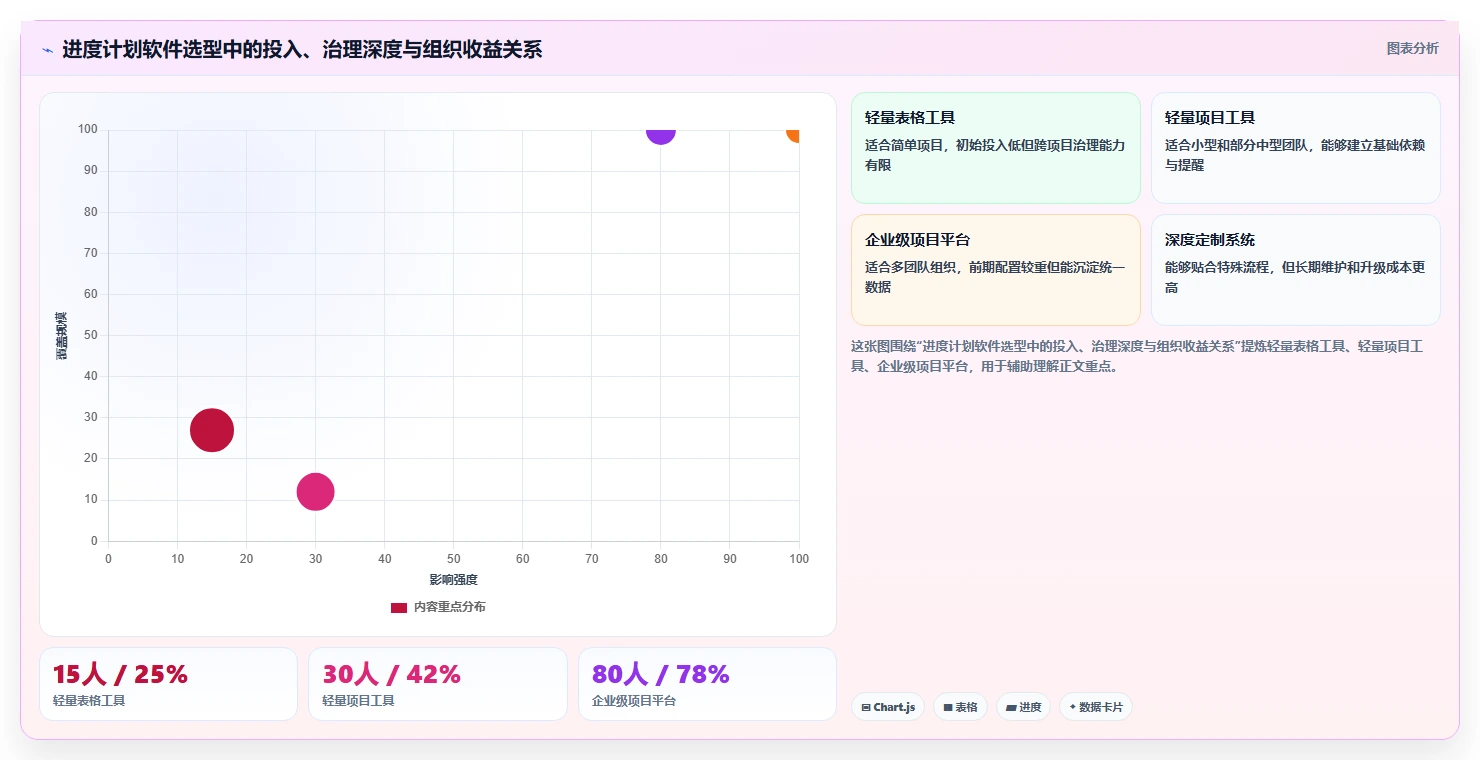1480x760 pixels.
Task: Click the 图表分析 label in header
Action: (x=1412, y=48)
